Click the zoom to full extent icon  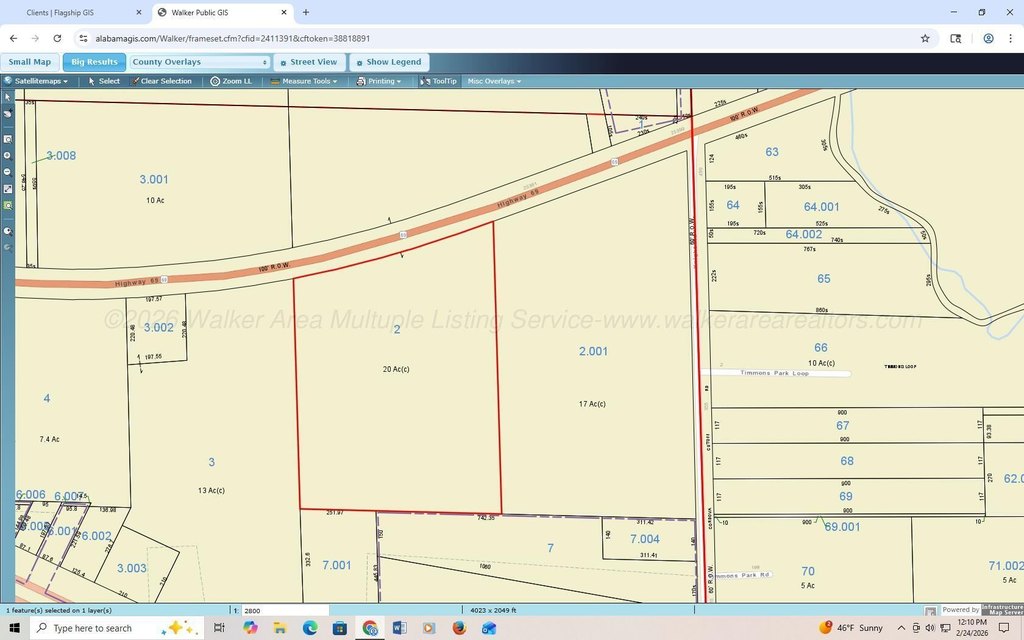(8, 189)
